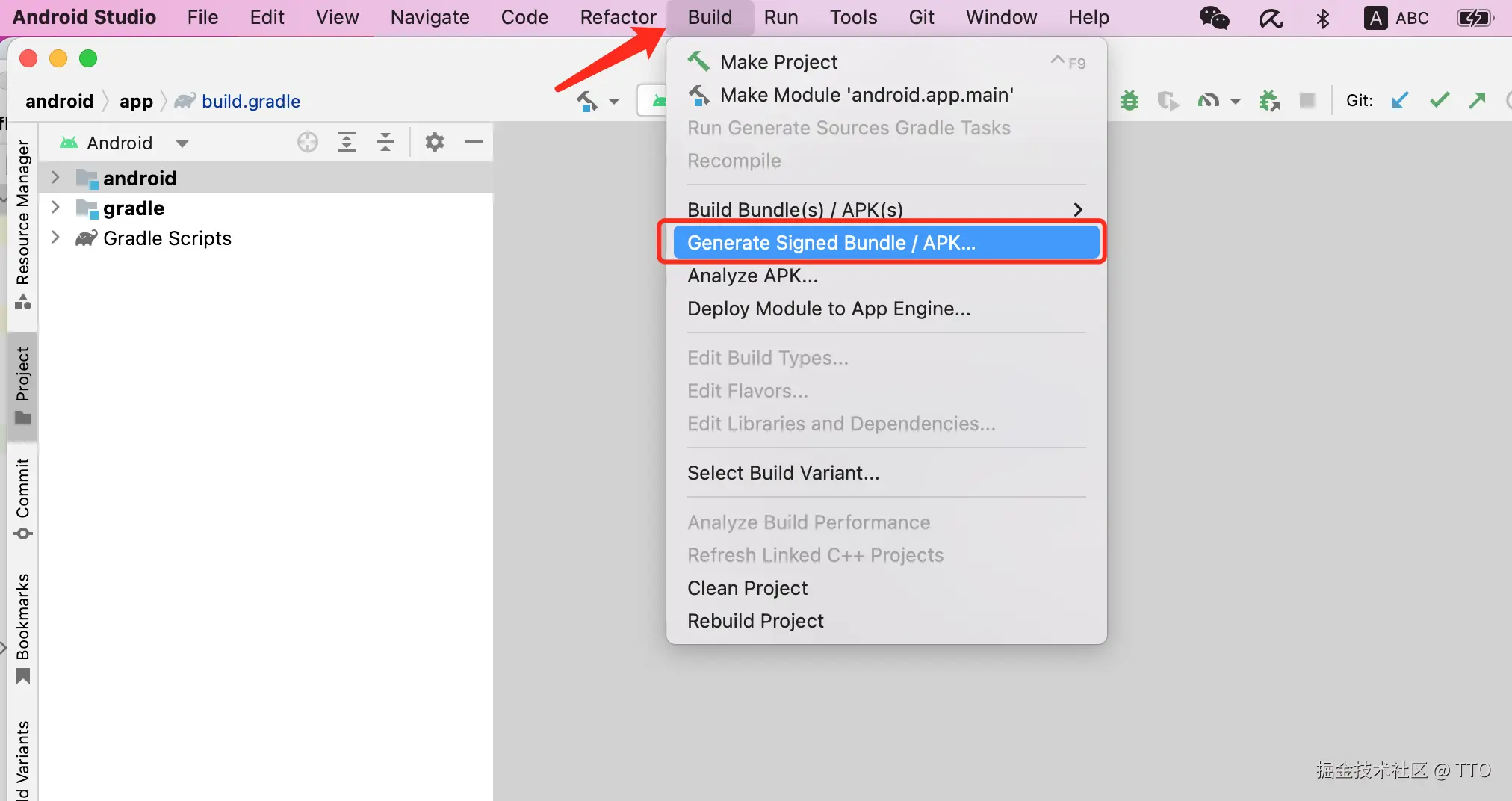This screenshot has width=1512, height=801.
Task: Open the Git menu in the menu bar
Action: (x=921, y=17)
